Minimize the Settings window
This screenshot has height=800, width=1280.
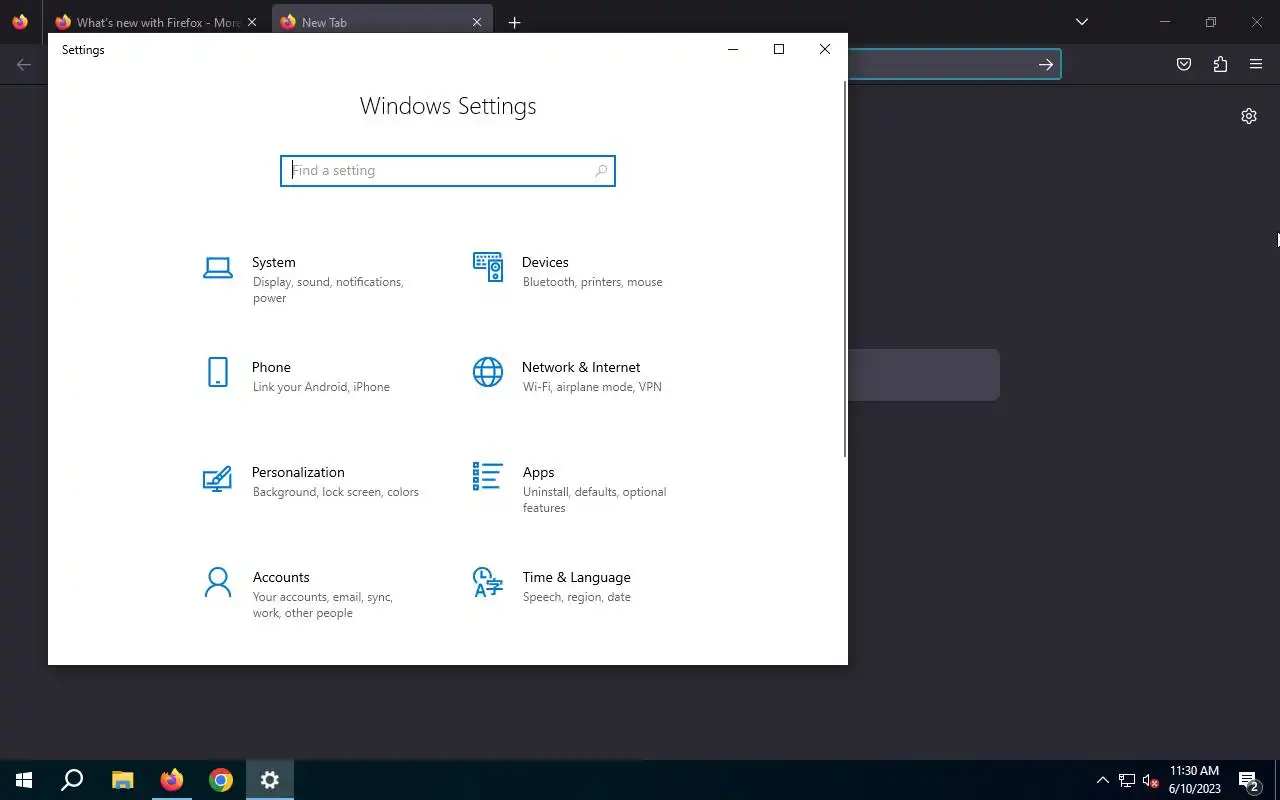(x=733, y=49)
